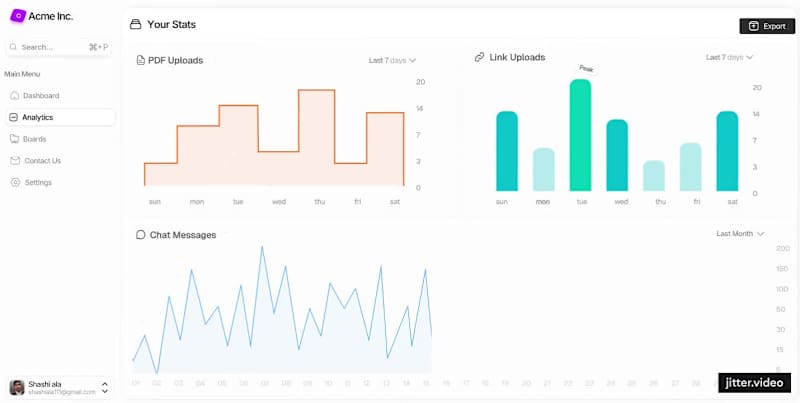Click the sun bar in Link Uploads
The image size is (800, 403).
507,151
